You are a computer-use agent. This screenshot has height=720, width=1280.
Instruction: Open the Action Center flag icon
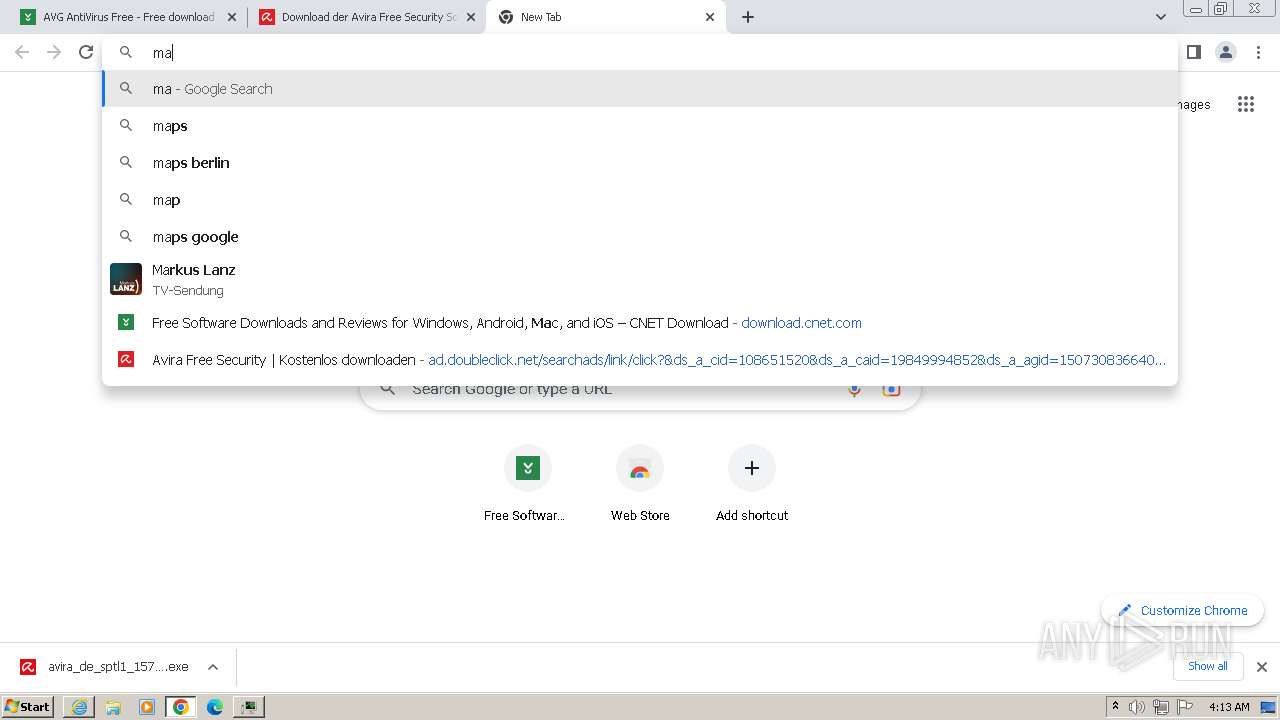point(1186,707)
